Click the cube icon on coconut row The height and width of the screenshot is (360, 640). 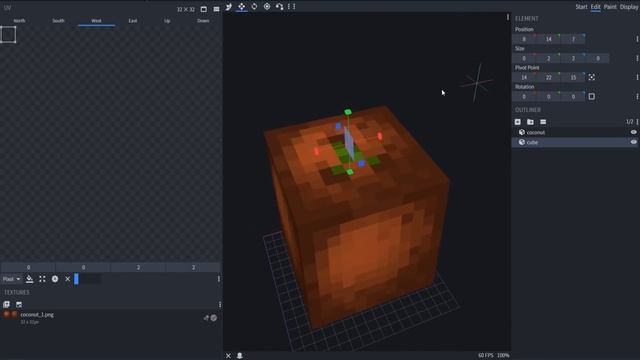[x=522, y=132]
